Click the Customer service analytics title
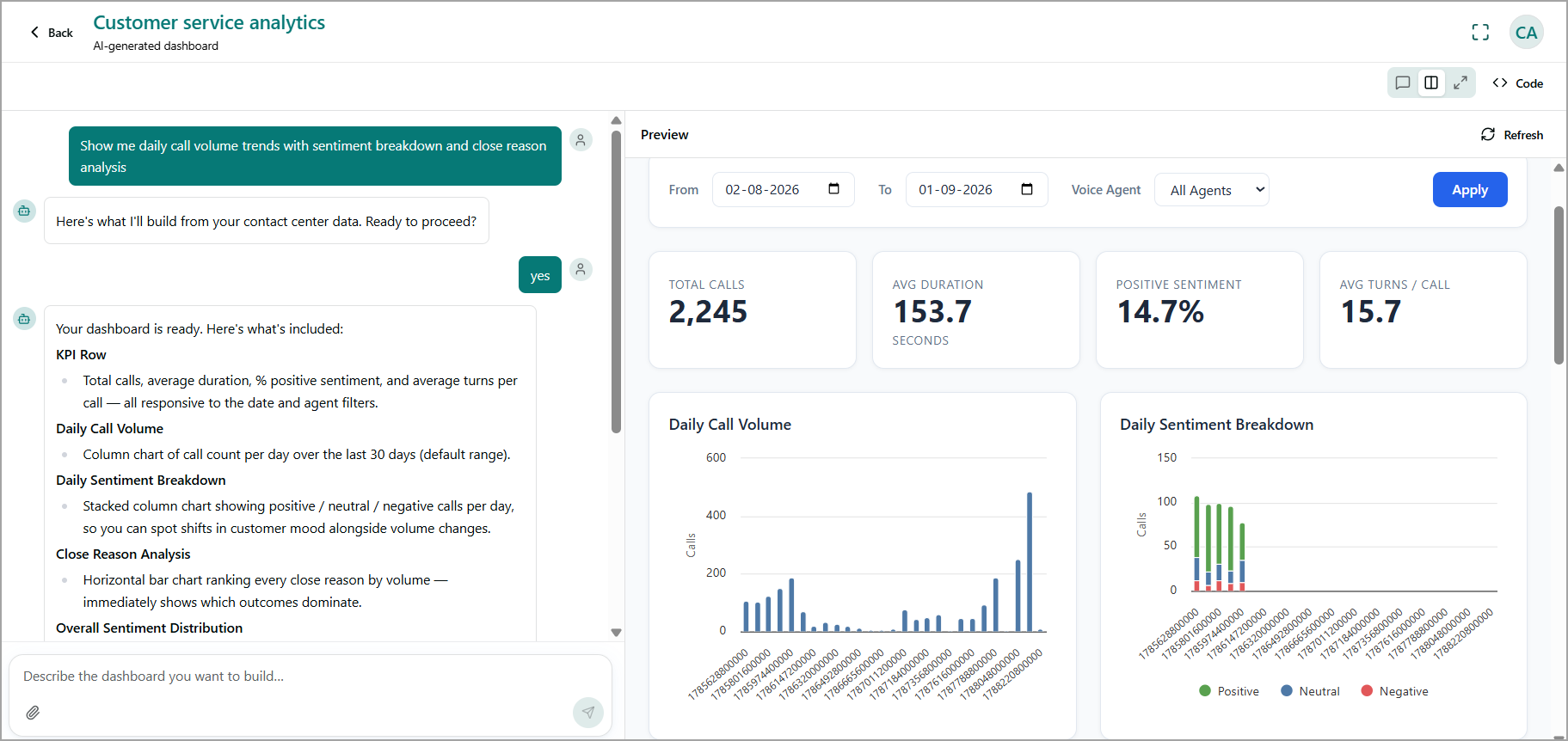Viewport: 1568px width, 741px height. pyautogui.click(x=209, y=22)
